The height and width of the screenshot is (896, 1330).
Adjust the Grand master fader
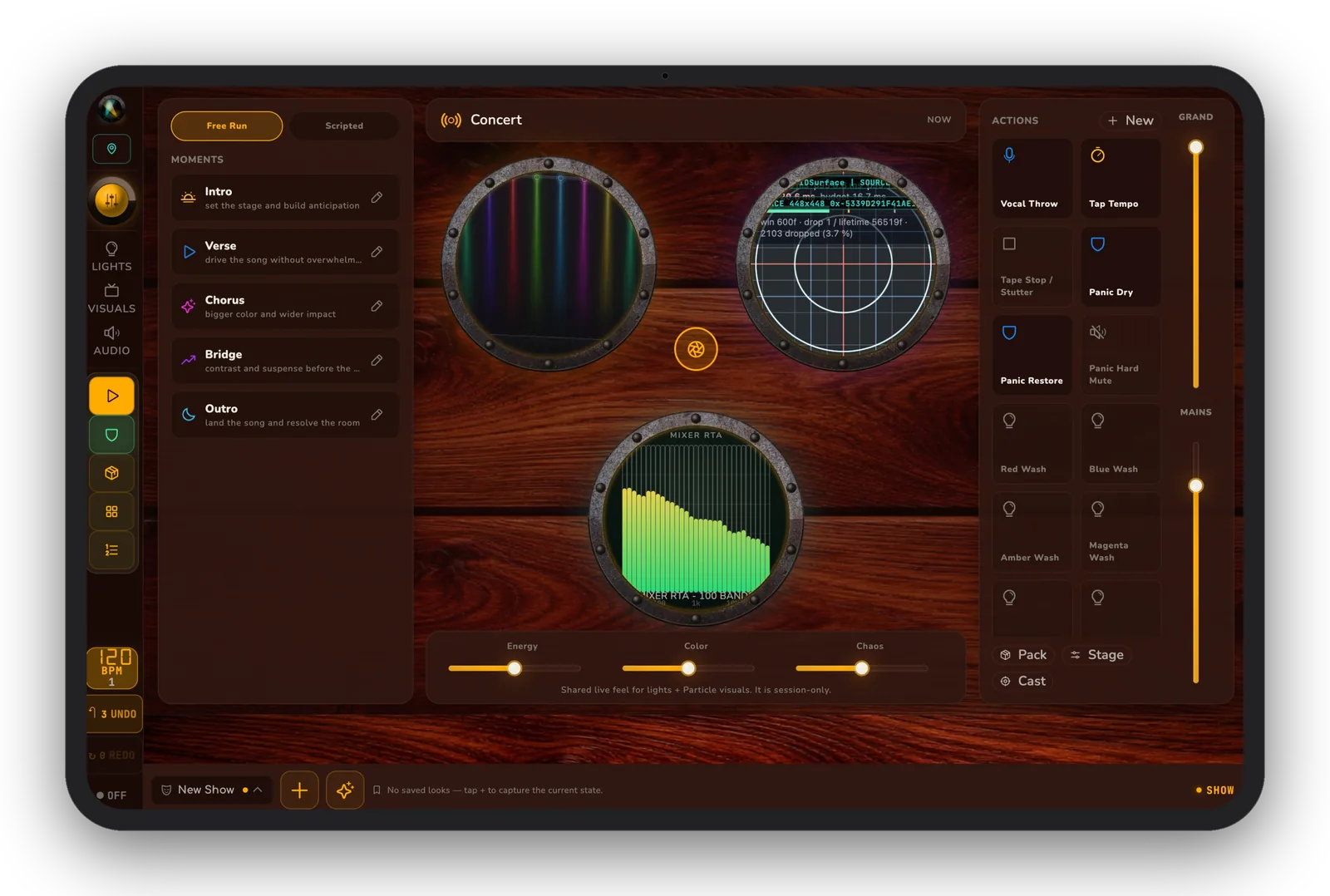(x=1195, y=147)
